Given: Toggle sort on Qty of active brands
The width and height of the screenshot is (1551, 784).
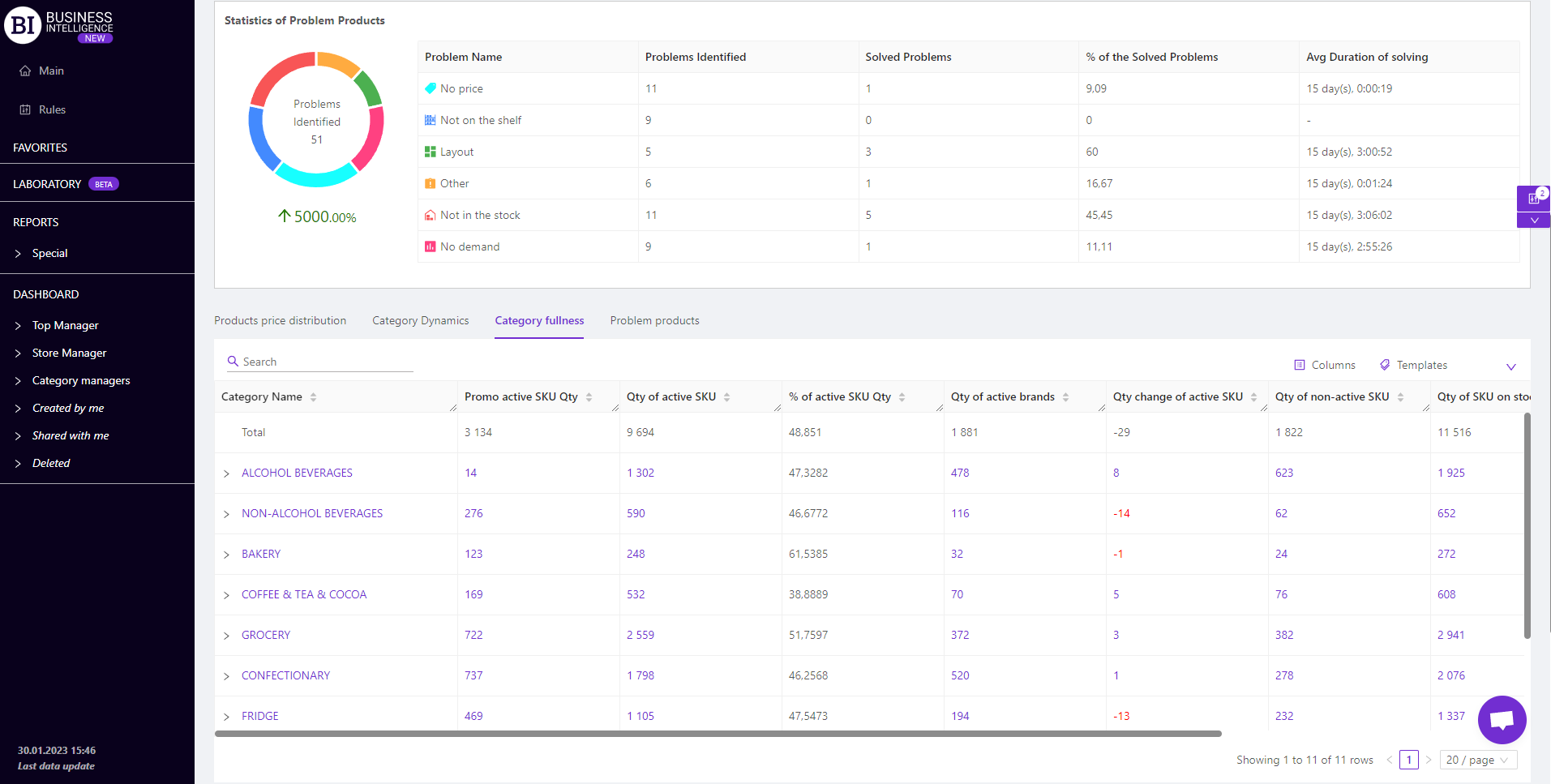Looking at the screenshot, I should click(x=1065, y=397).
